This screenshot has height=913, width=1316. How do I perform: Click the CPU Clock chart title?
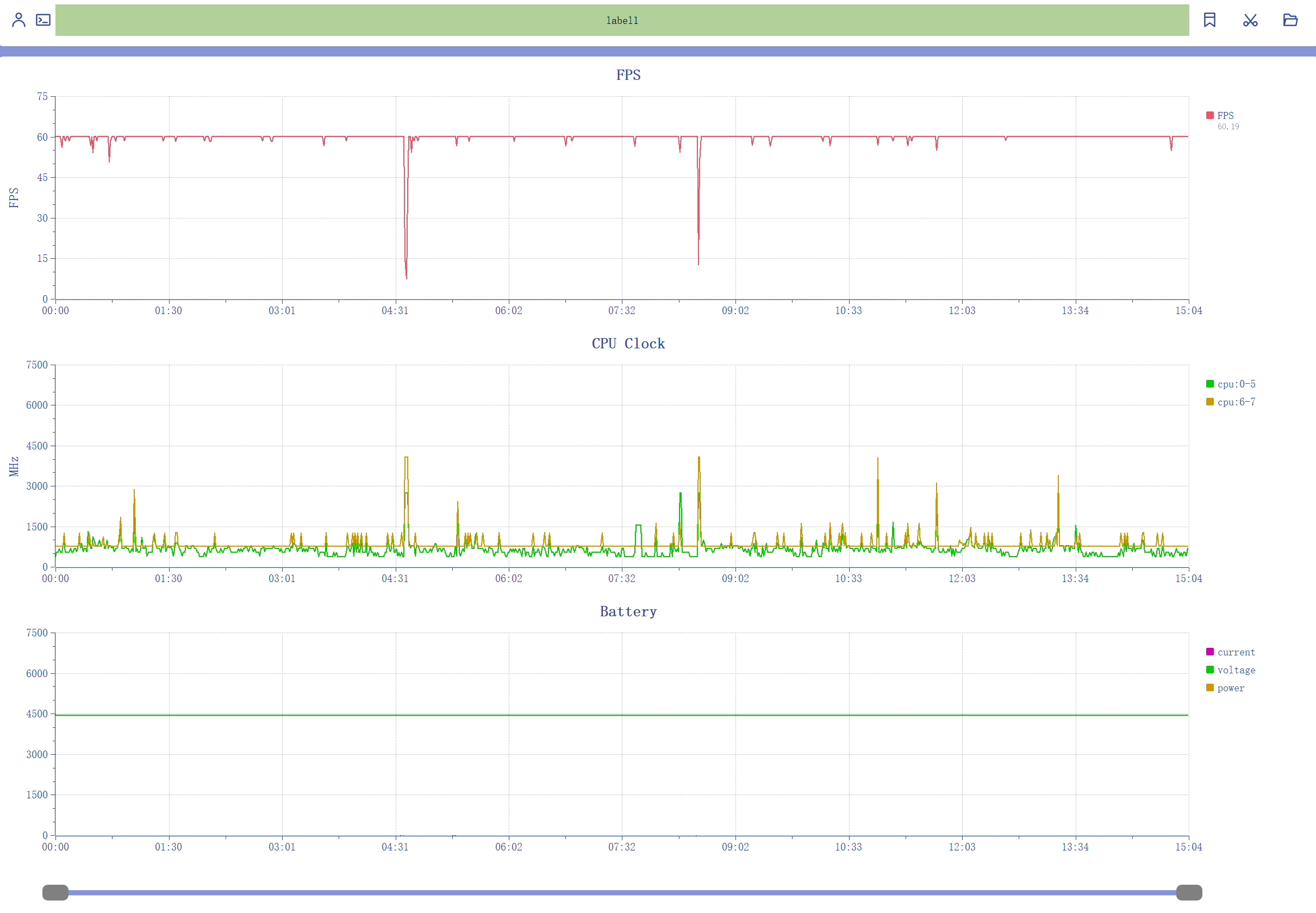click(x=628, y=343)
